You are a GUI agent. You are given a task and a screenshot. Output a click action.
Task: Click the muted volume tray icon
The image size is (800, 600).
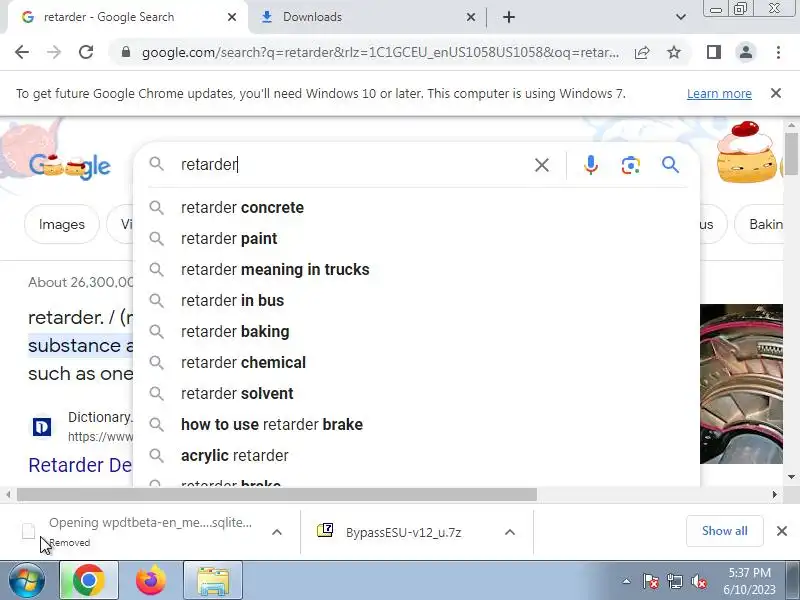tap(698, 581)
